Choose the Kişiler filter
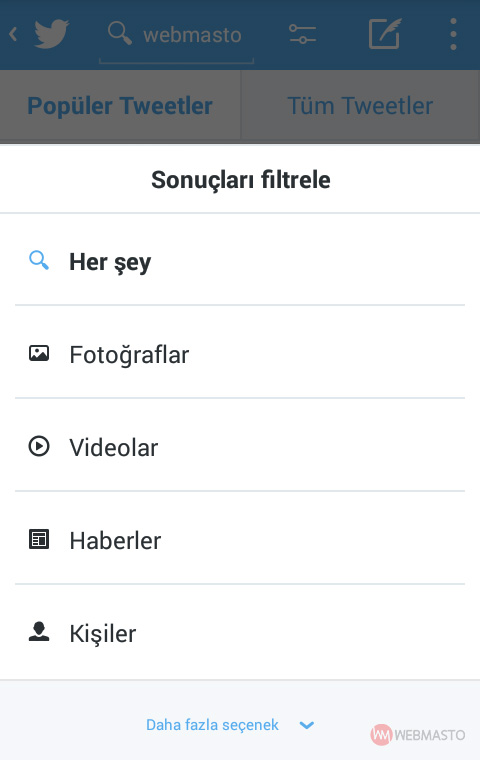 (x=240, y=632)
